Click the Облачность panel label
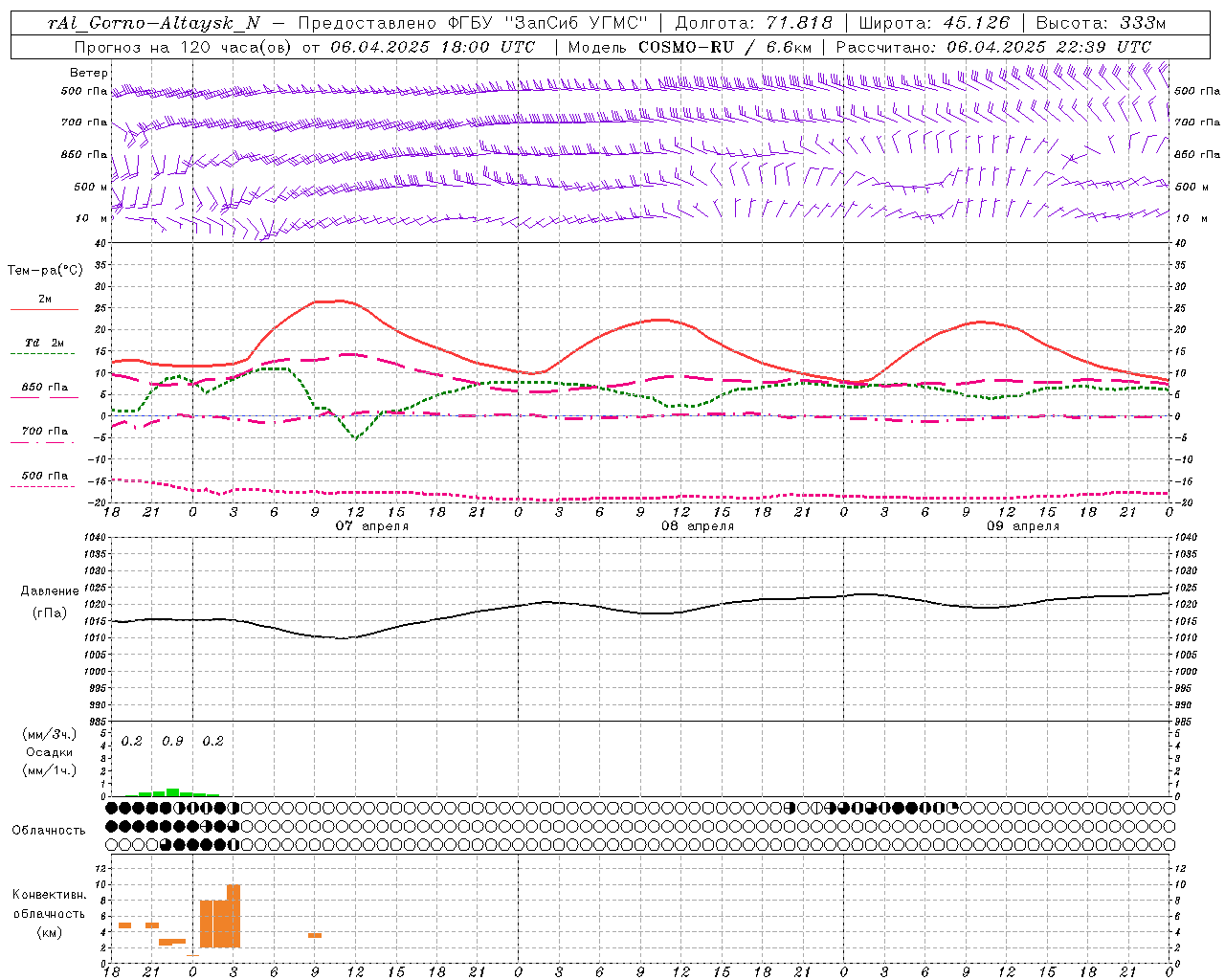Screen dimensions: 1225x980 pyautogui.click(x=49, y=831)
